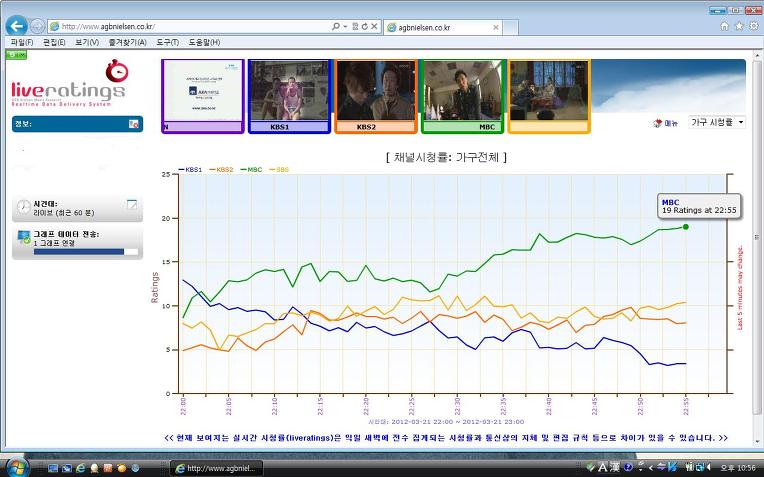Open the 파일(F) menu
Screen dimensions: 764x477
pos(22,42)
